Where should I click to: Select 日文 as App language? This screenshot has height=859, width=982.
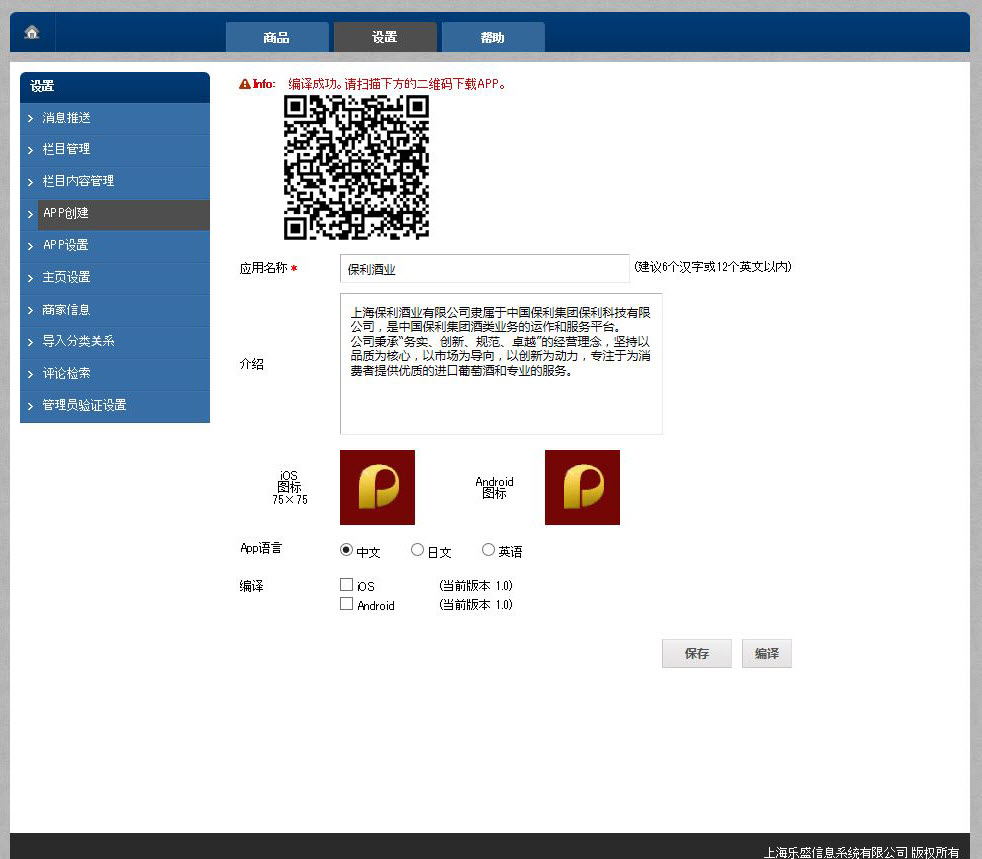[417, 550]
